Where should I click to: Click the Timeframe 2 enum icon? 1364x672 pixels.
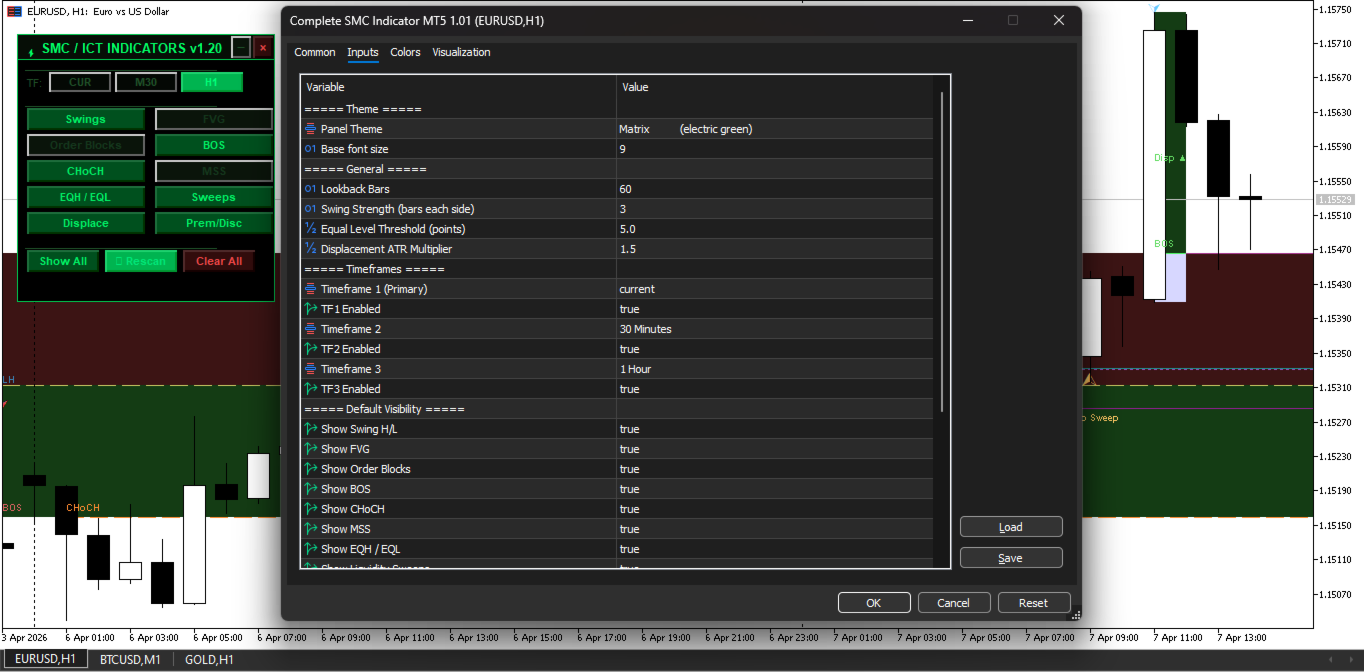[x=310, y=329]
